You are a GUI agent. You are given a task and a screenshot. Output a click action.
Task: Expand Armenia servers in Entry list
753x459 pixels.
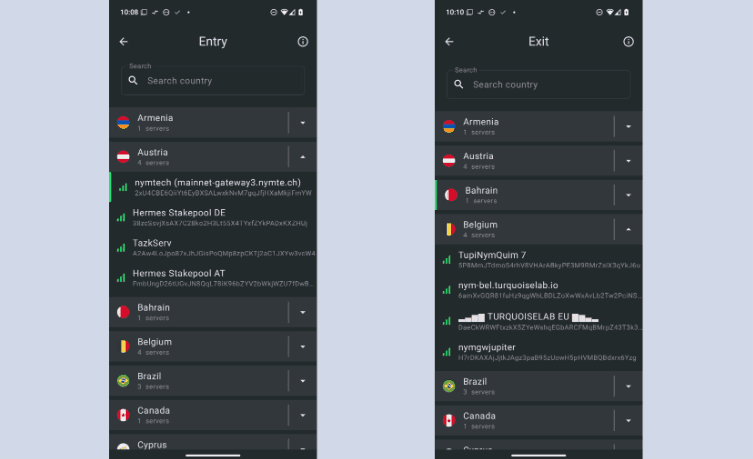click(x=303, y=123)
